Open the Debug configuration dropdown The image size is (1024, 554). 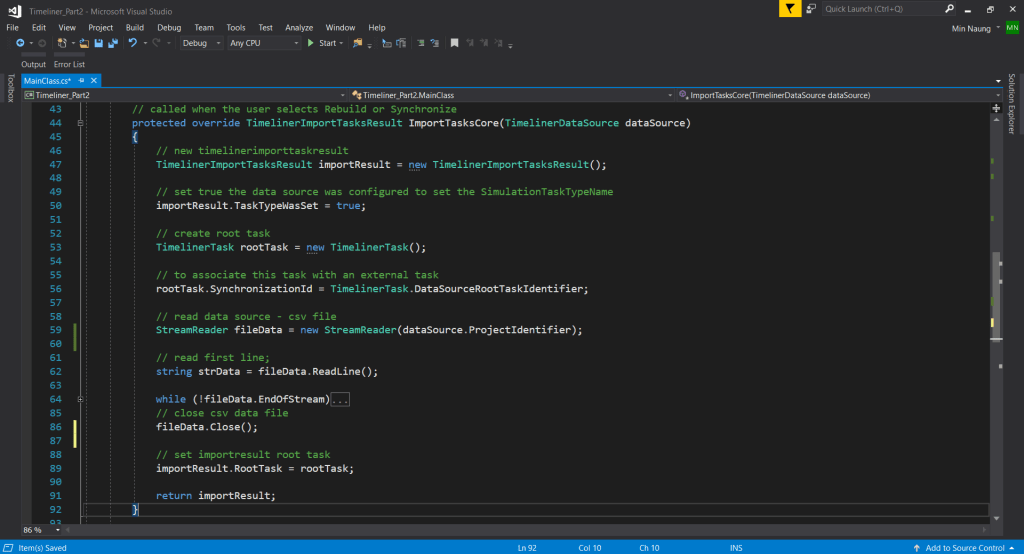[x=201, y=43]
